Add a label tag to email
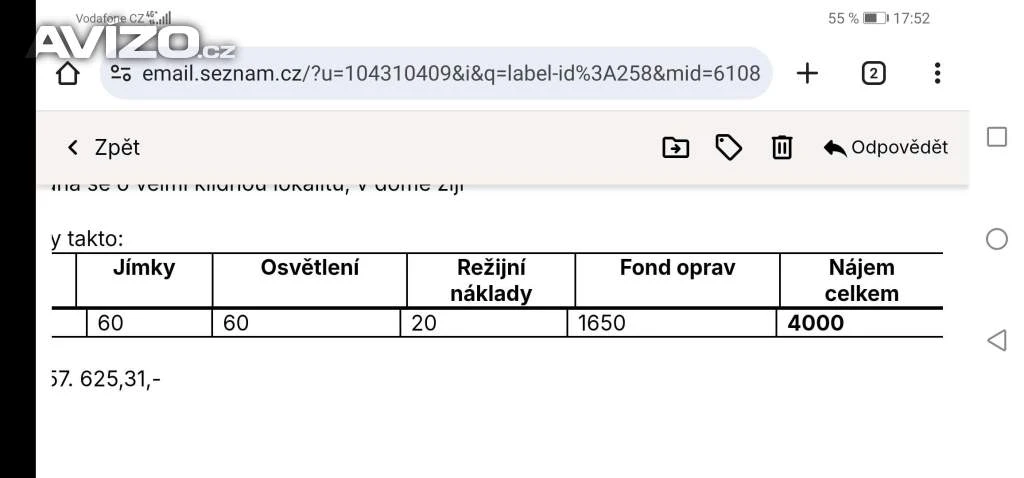 pyautogui.click(x=729, y=148)
